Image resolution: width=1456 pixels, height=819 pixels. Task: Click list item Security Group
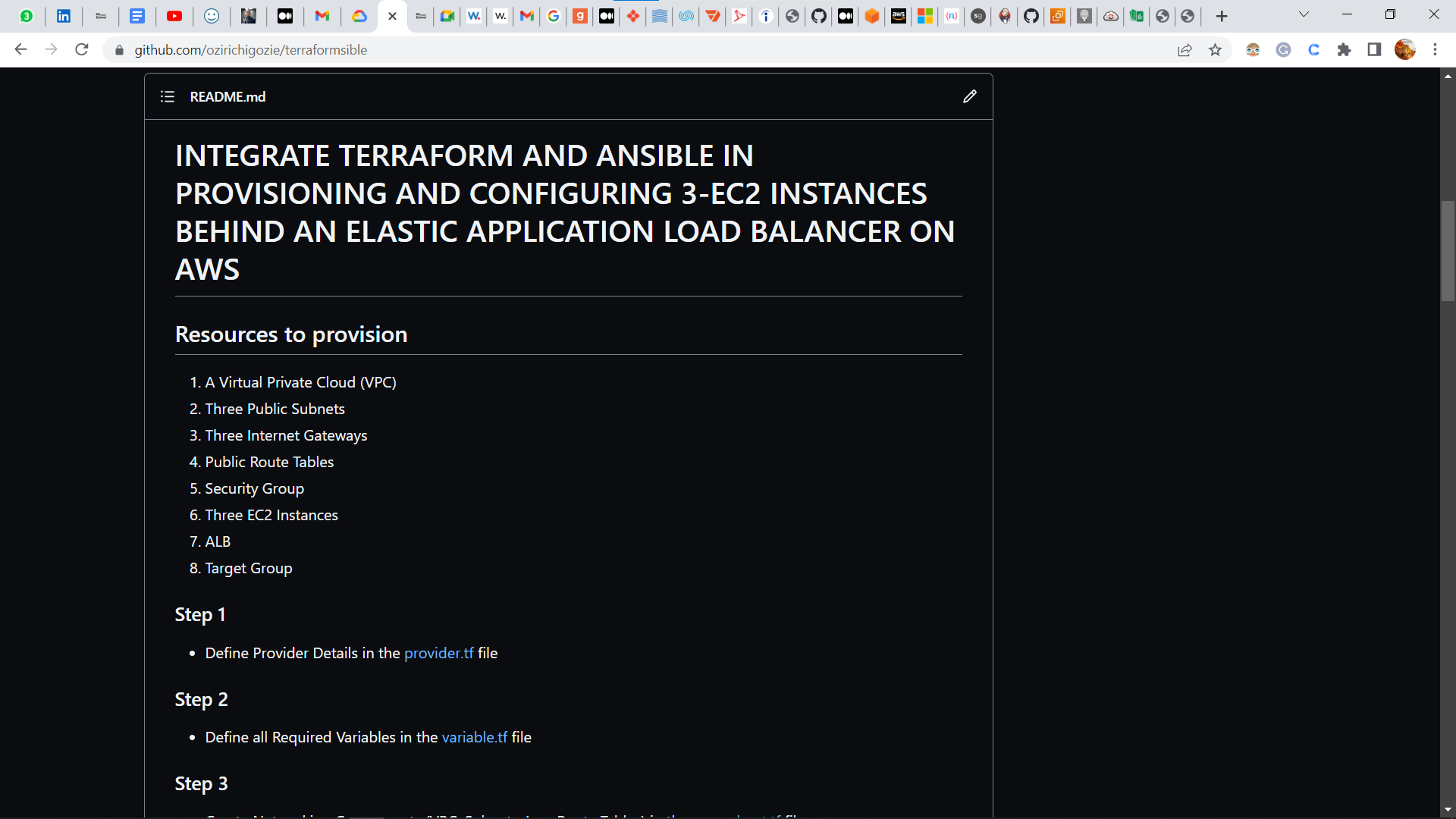[x=254, y=488]
